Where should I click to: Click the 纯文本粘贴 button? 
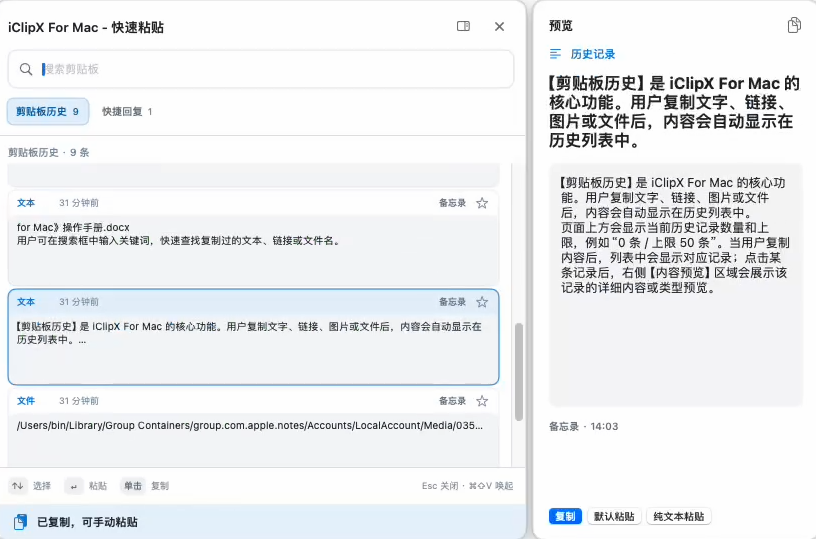pos(679,516)
